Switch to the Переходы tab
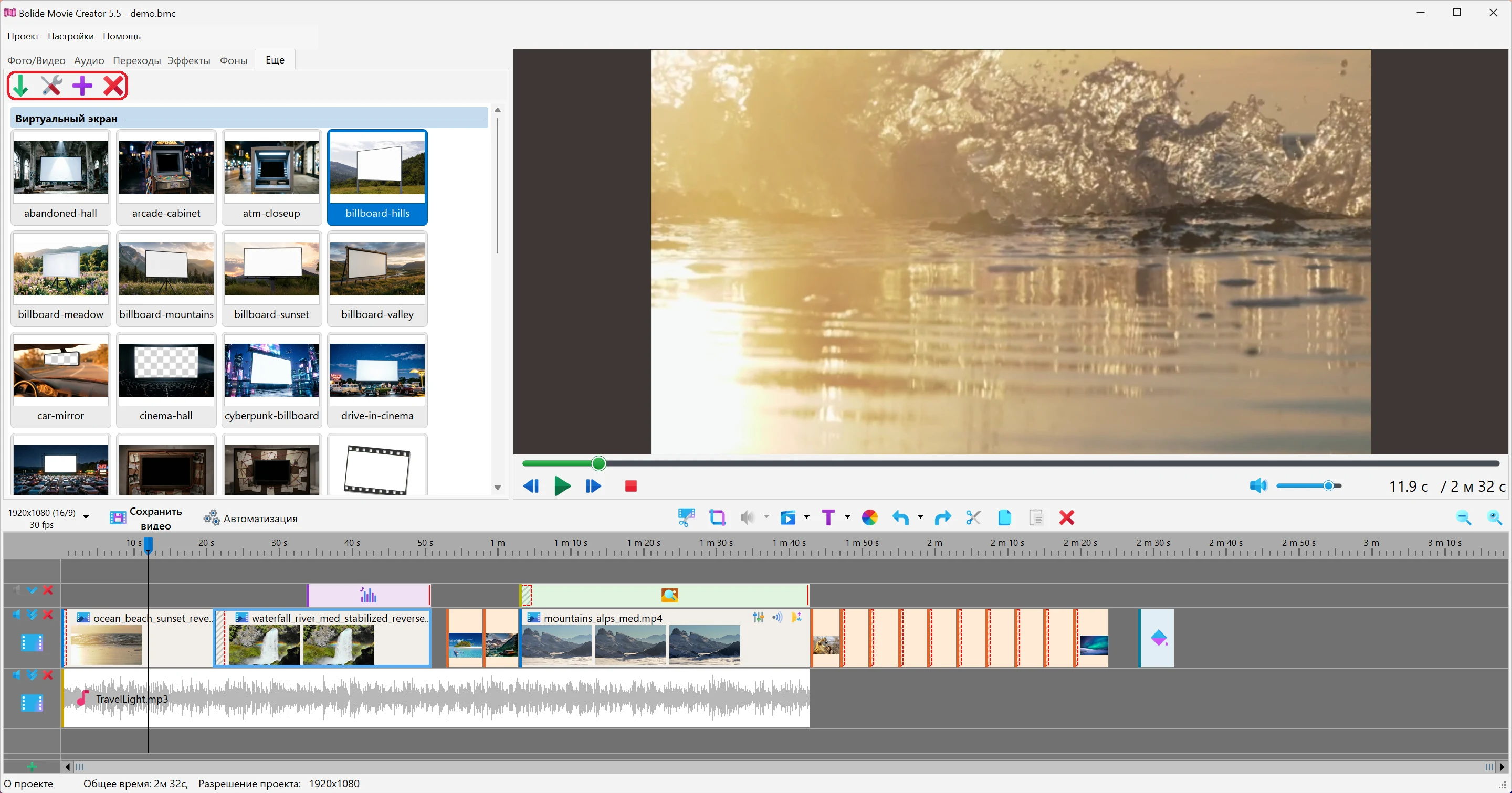Viewport: 1512px width, 793px height. tap(136, 60)
